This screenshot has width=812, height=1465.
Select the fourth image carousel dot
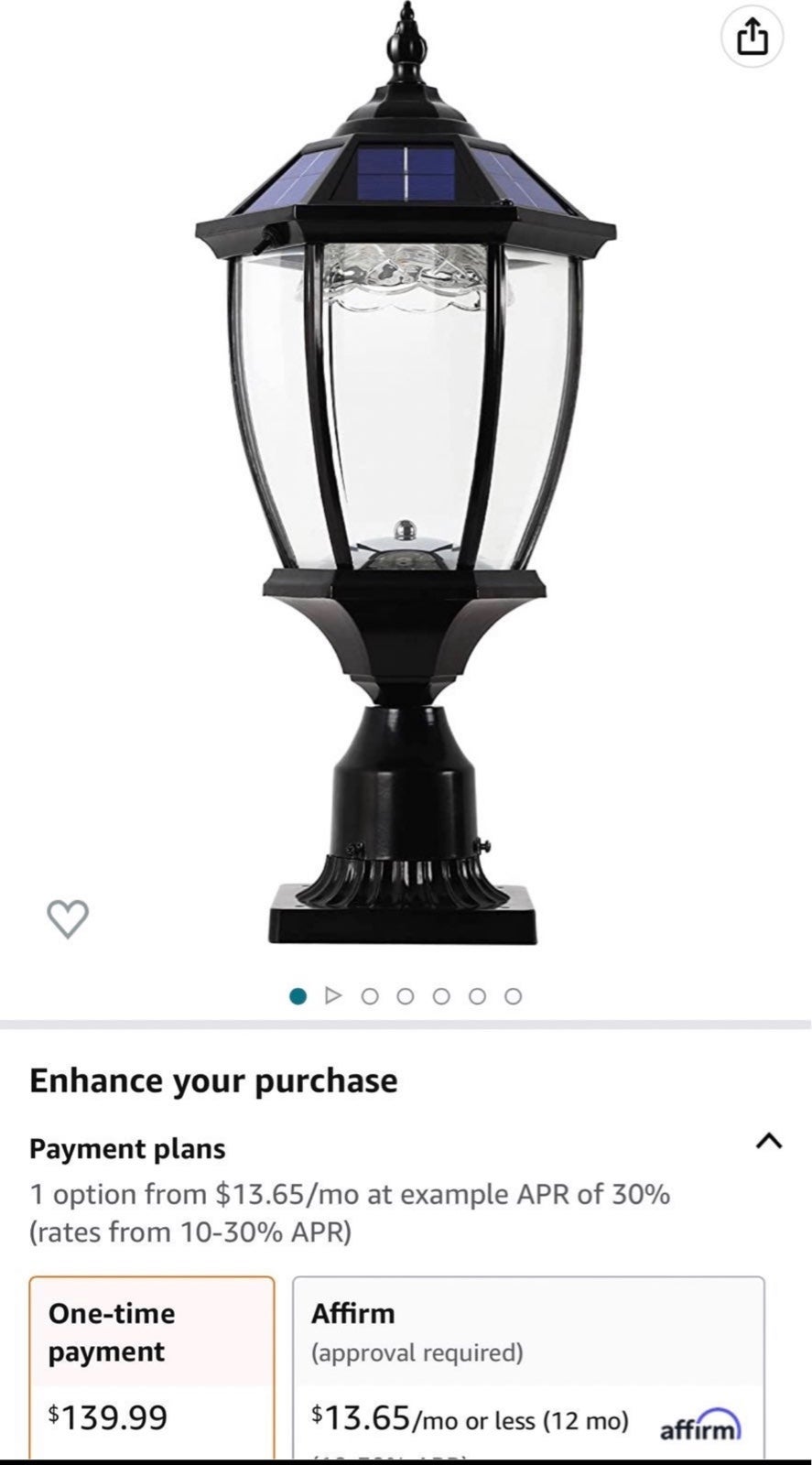[406, 996]
